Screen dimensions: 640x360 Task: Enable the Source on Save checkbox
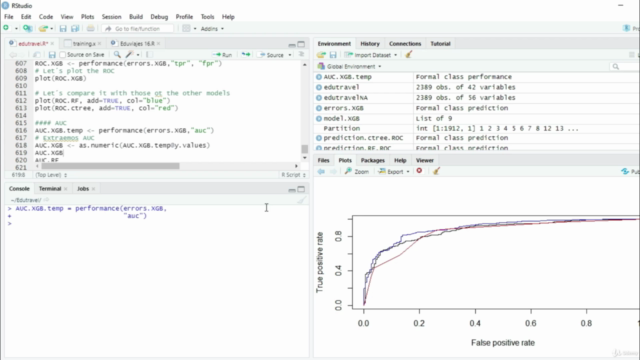pyautogui.click(x=62, y=55)
